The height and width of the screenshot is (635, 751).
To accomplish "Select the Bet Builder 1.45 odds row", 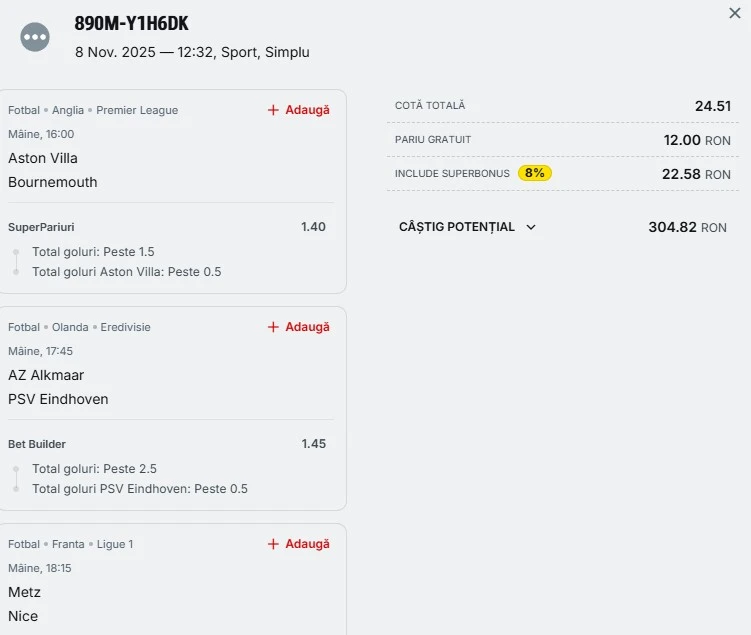I will coord(167,444).
